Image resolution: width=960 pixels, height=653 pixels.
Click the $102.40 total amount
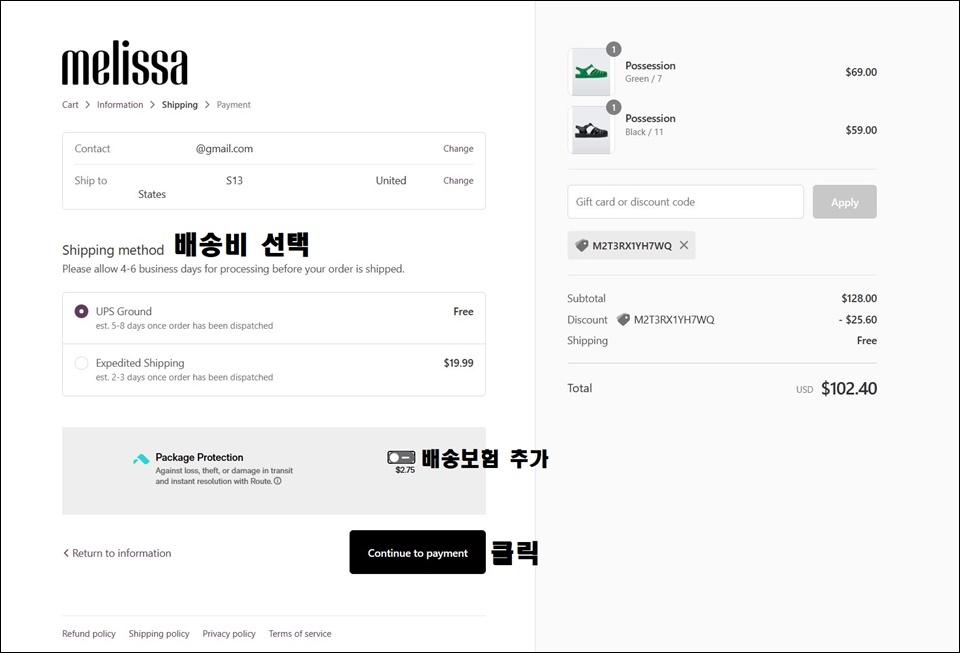coord(849,389)
